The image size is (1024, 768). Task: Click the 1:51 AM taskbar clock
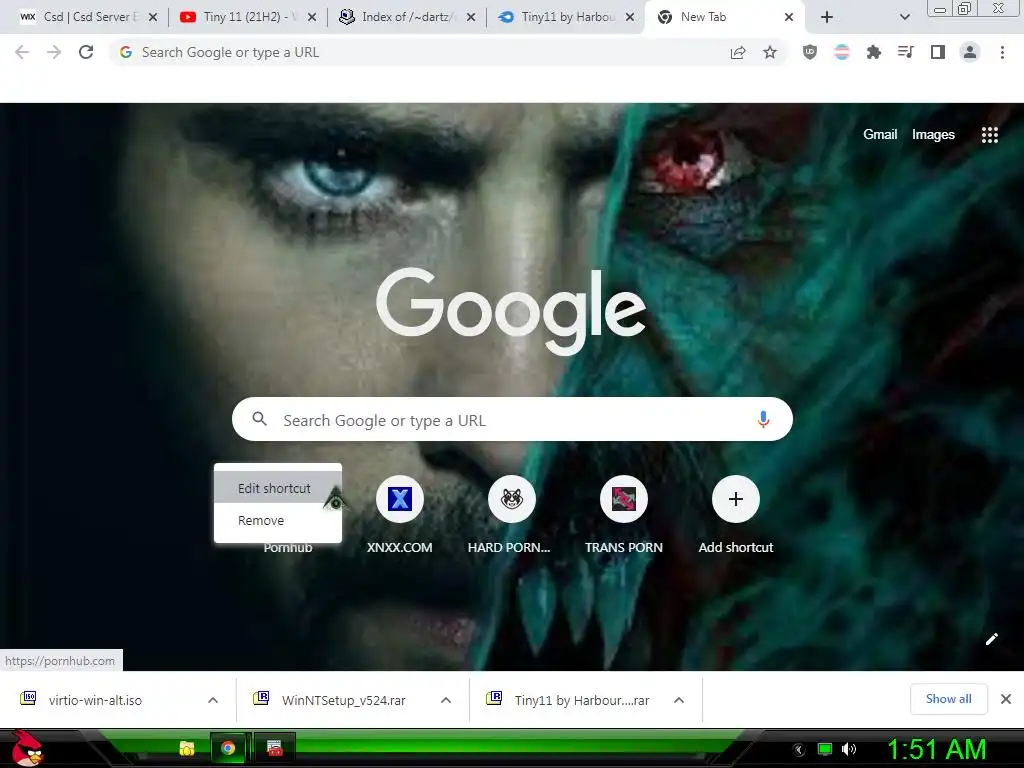point(936,749)
